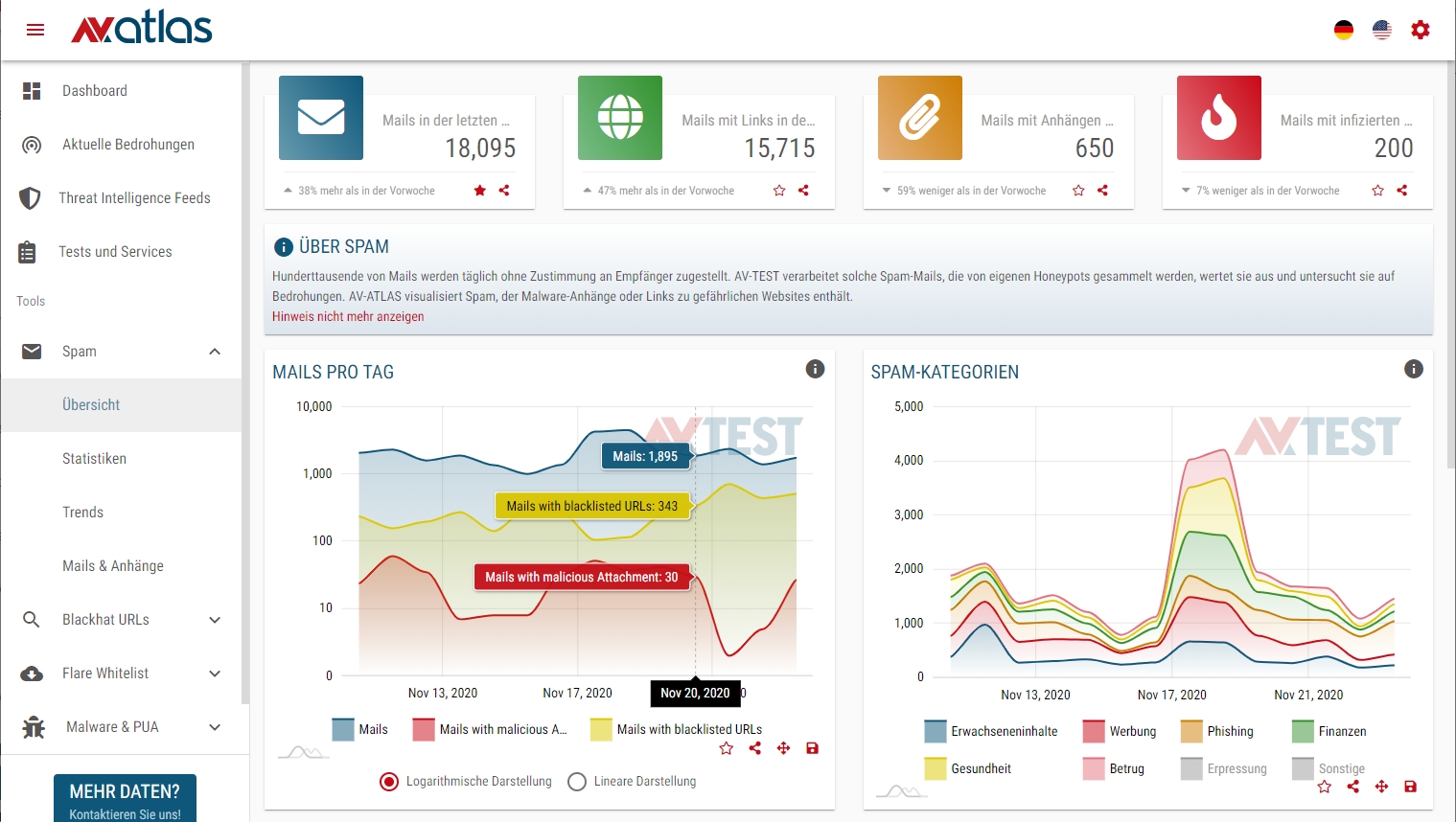Click Hinweis nicht mehr anzeigen link
This screenshot has width=1456, height=822.
(x=348, y=317)
